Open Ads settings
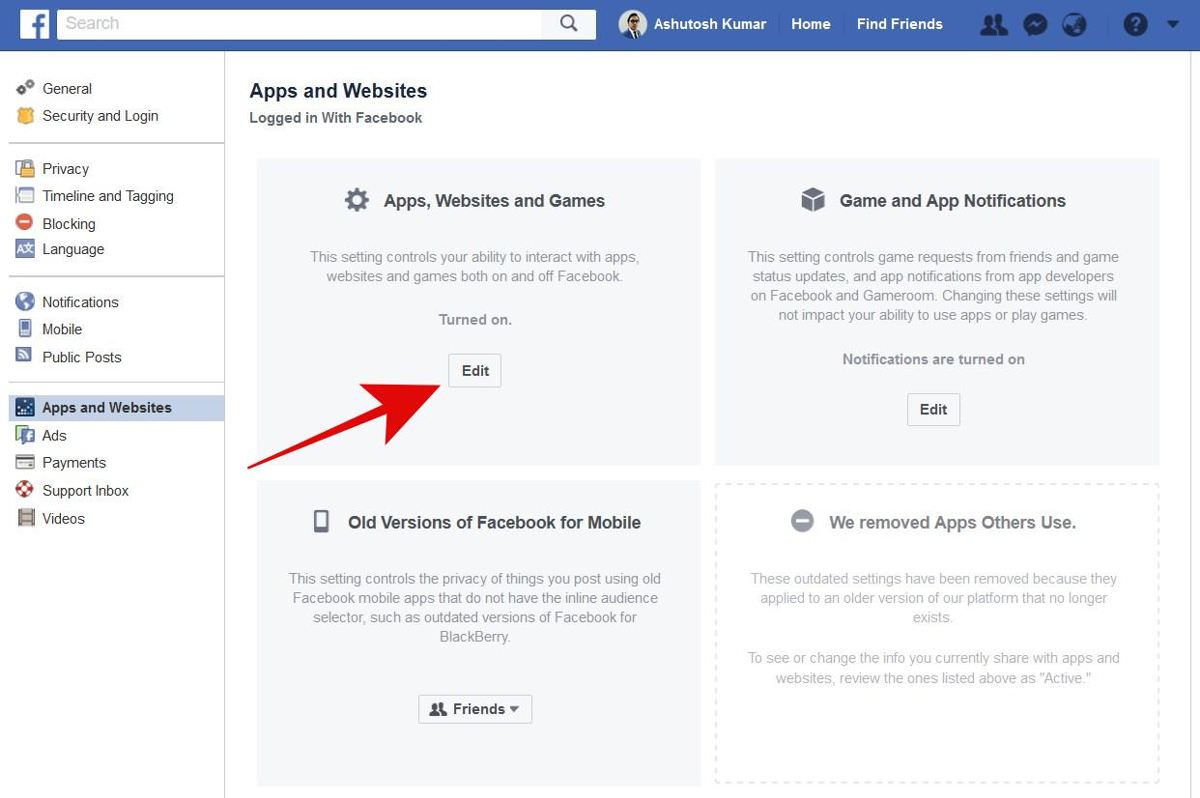The height and width of the screenshot is (798, 1200). click(54, 435)
